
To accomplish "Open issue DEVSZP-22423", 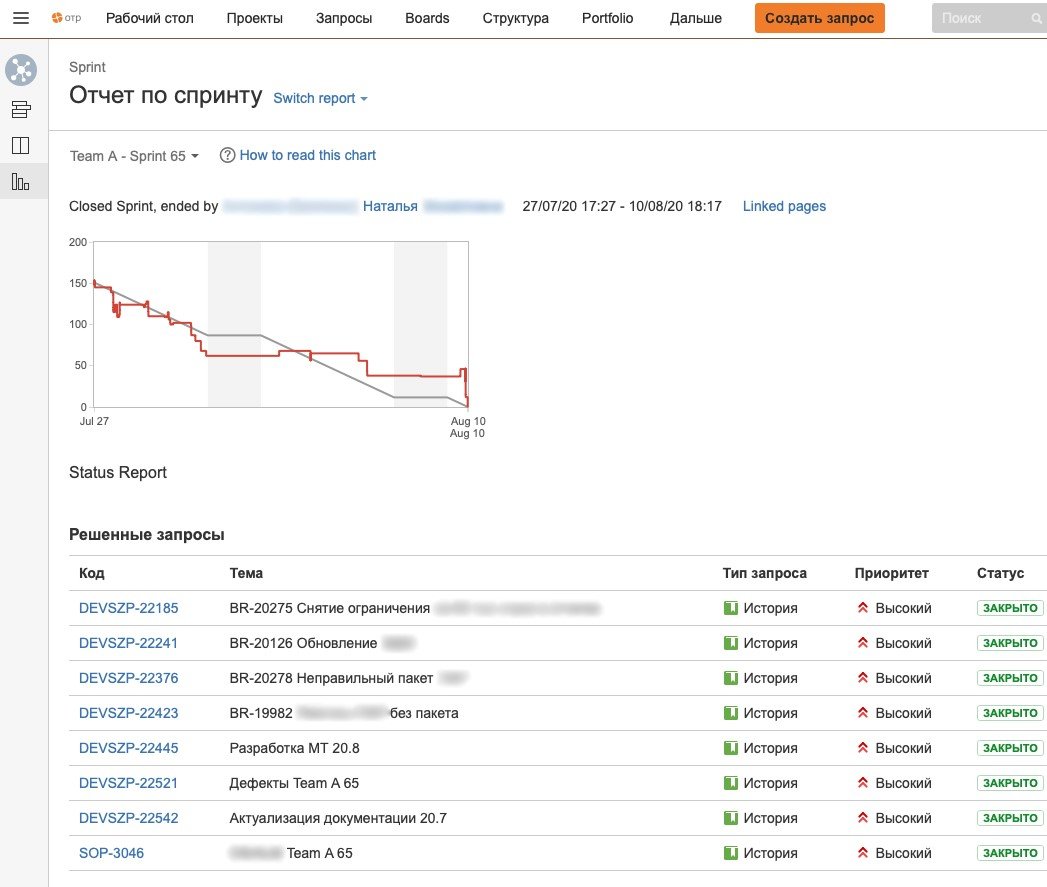I will click(128, 713).
